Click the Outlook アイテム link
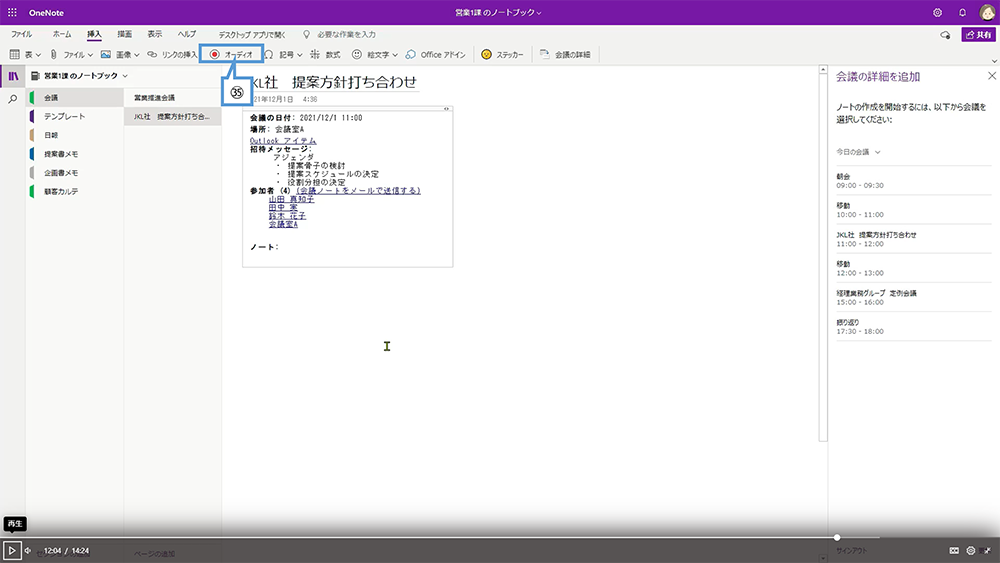 [x=283, y=141]
